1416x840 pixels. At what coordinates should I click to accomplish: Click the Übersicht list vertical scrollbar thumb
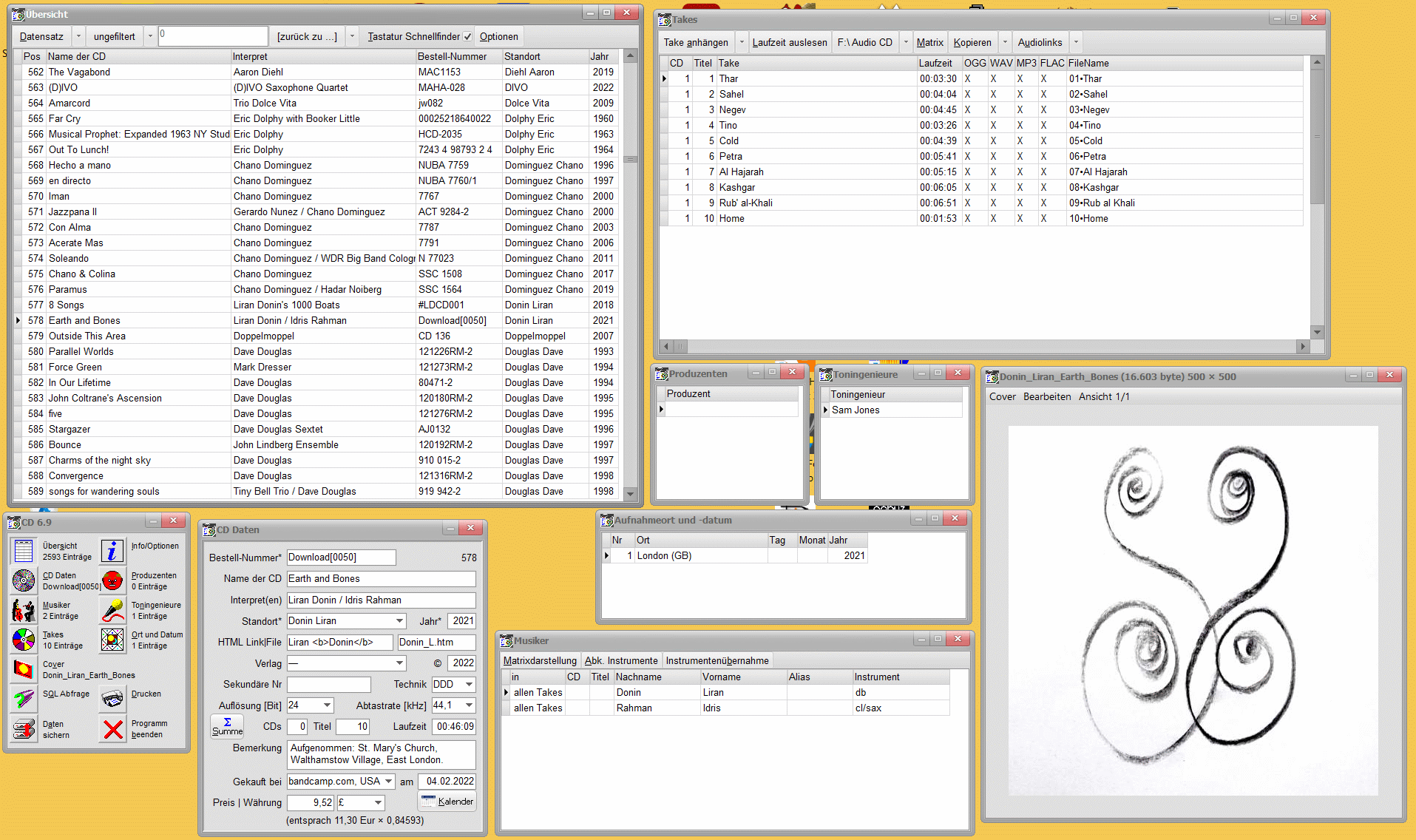[x=631, y=159]
